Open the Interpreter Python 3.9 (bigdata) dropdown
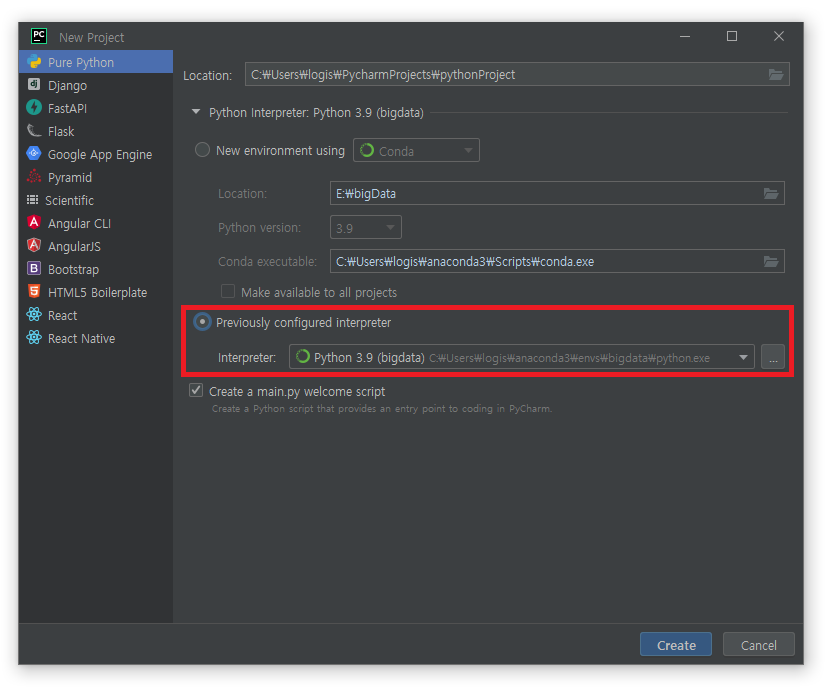Viewport: 829px width, 691px height. [521, 357]
